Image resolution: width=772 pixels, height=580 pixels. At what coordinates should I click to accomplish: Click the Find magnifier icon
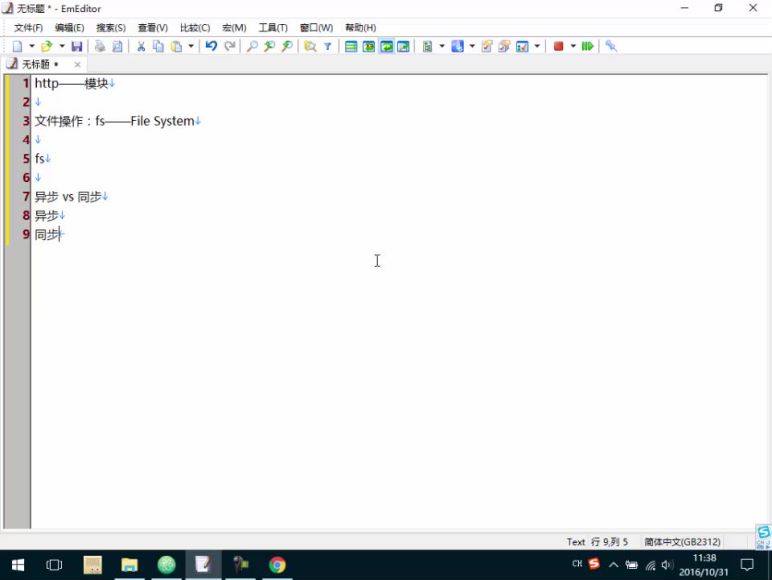click(252, 46)
